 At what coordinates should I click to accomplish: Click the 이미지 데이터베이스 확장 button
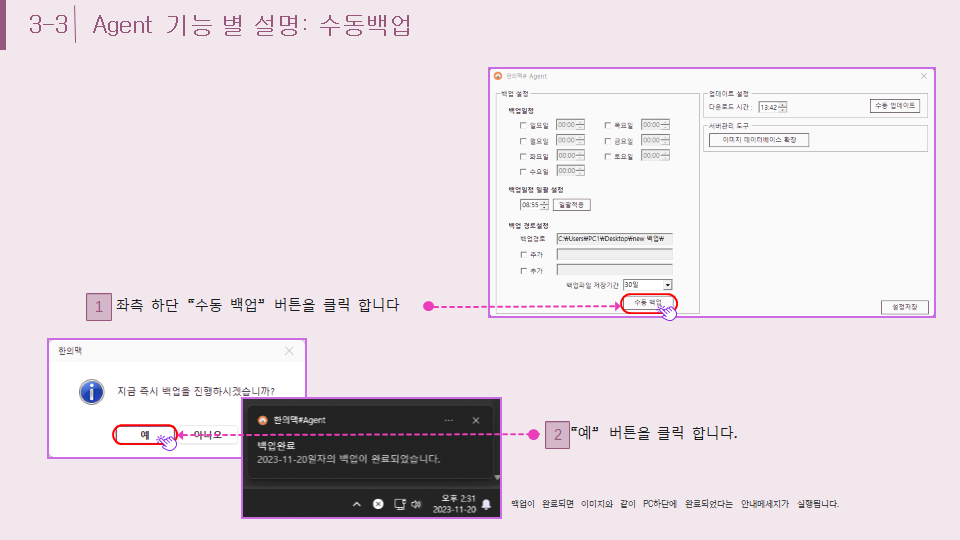[x=759, y=140]
